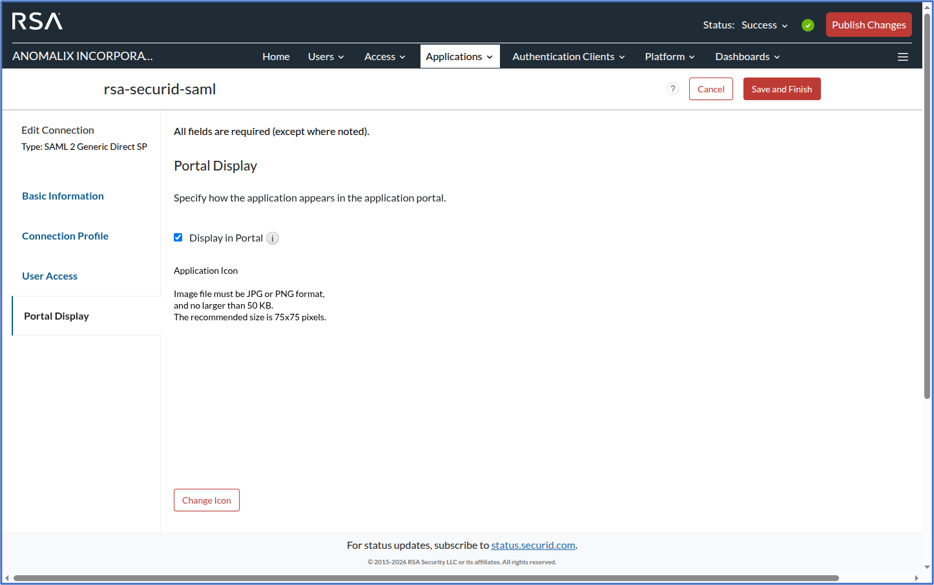The height and width of the screenshot is (585, 934).
Task: Click the horizontal scrollbar at bottom
Action: coord(426,578)
